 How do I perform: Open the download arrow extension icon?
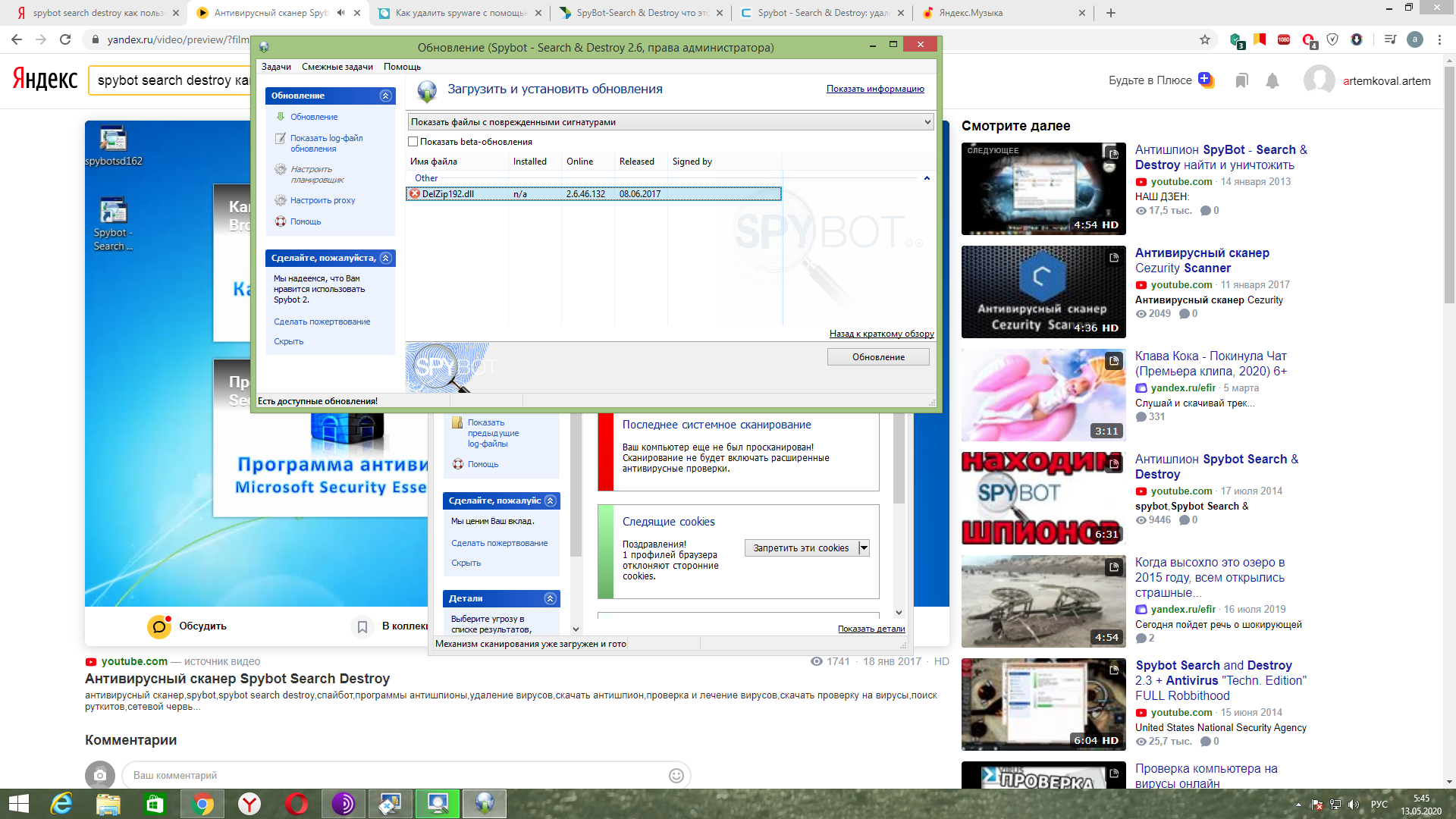pyautogui.click(x=1357, y=39)
